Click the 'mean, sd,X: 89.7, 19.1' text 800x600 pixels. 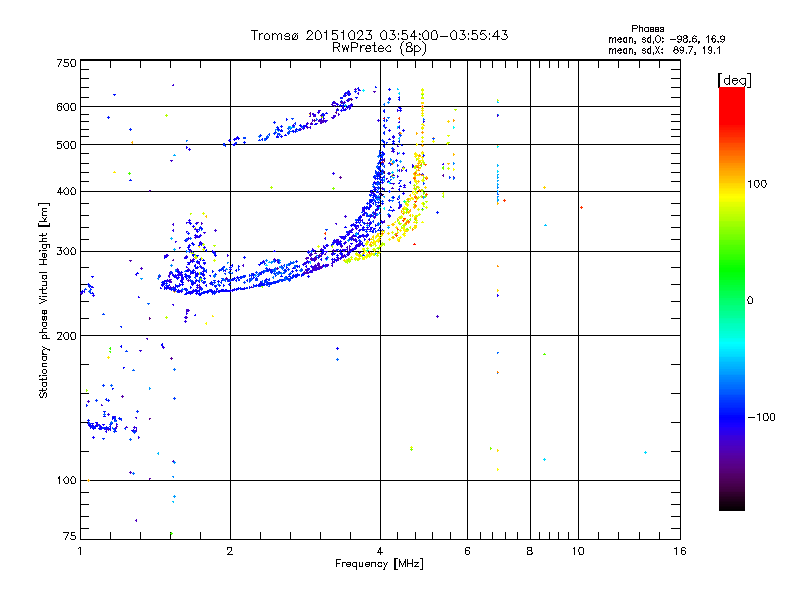click(664, 51)
